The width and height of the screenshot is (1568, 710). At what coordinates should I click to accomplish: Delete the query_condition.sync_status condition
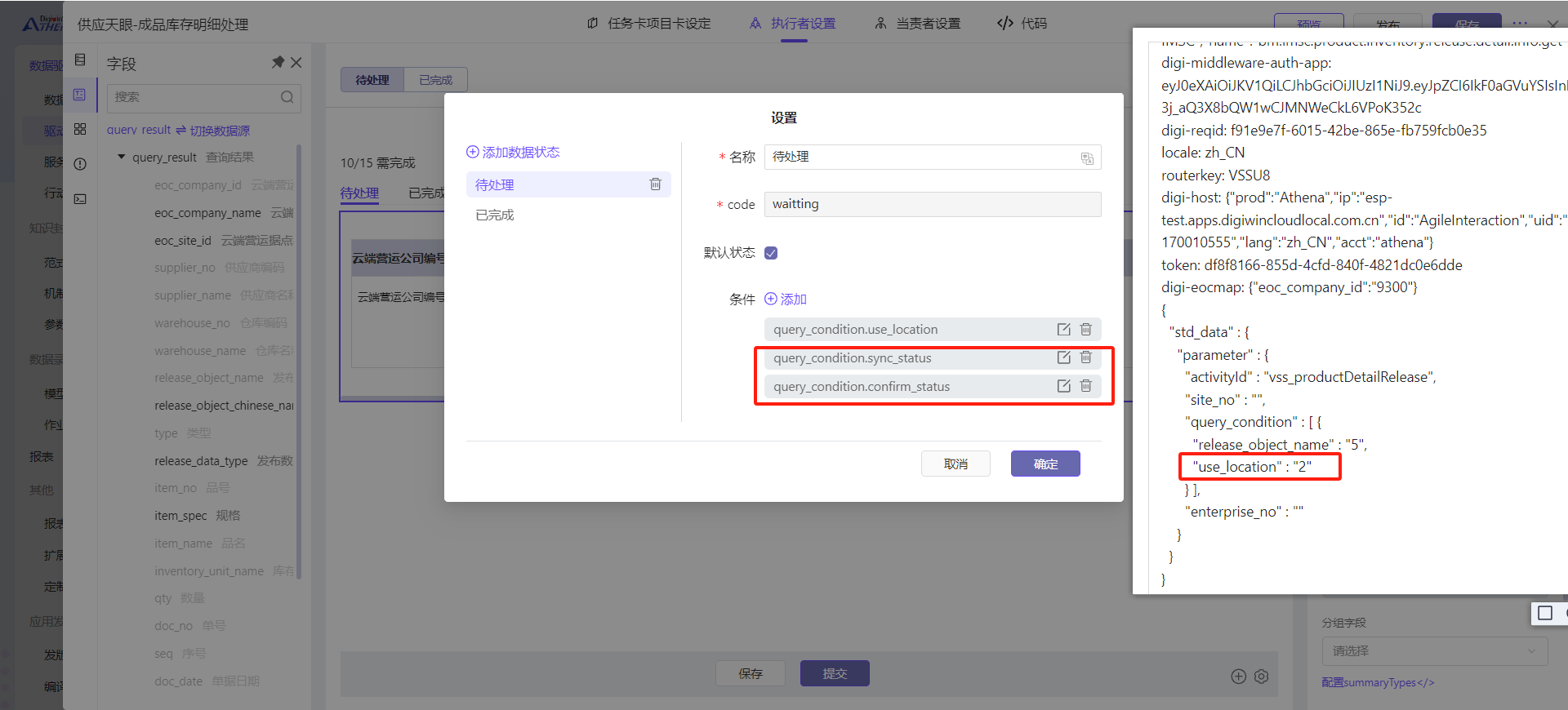[1086, 357]
